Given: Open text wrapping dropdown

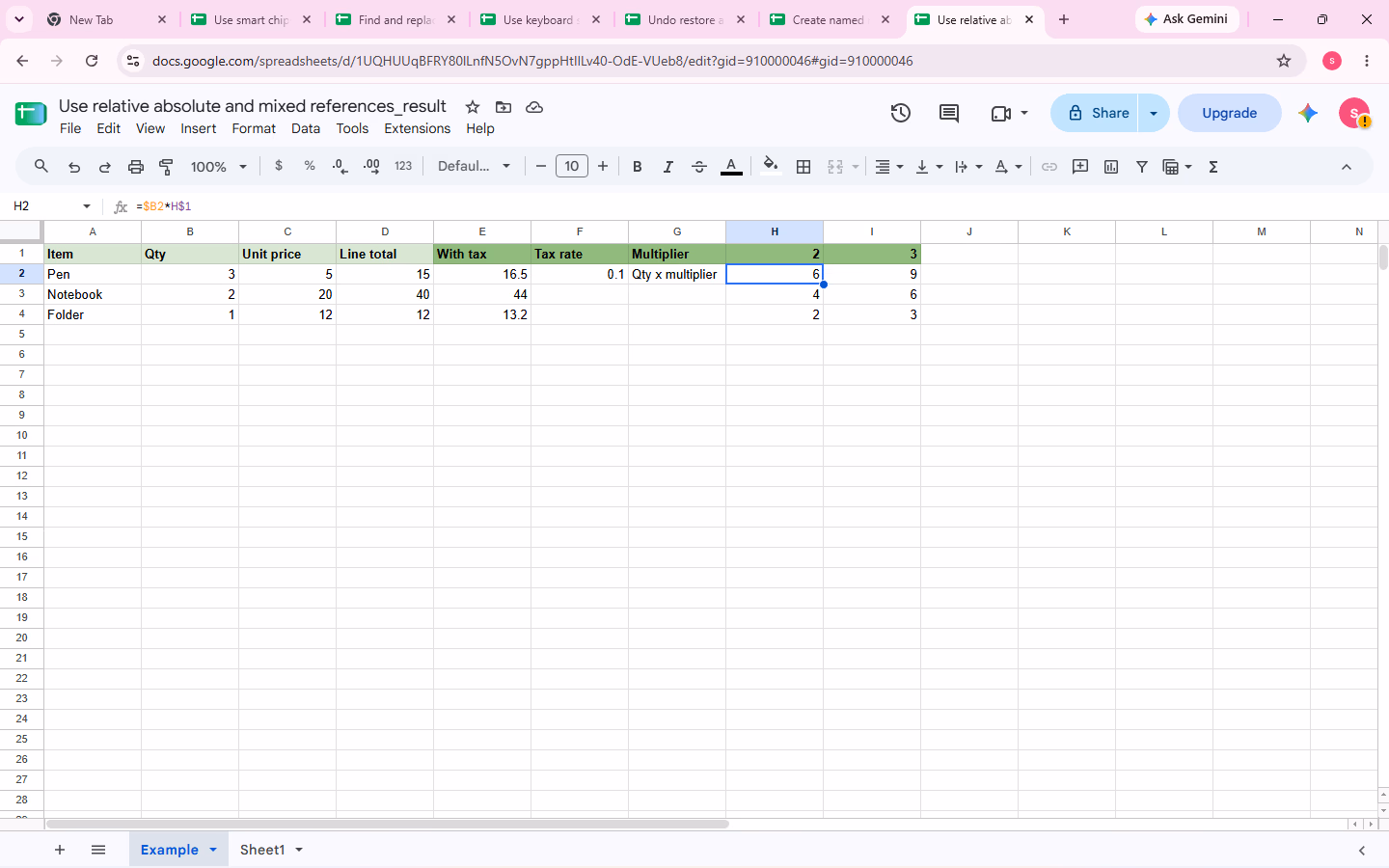Looking at the screenshot, I should [968, 167].
